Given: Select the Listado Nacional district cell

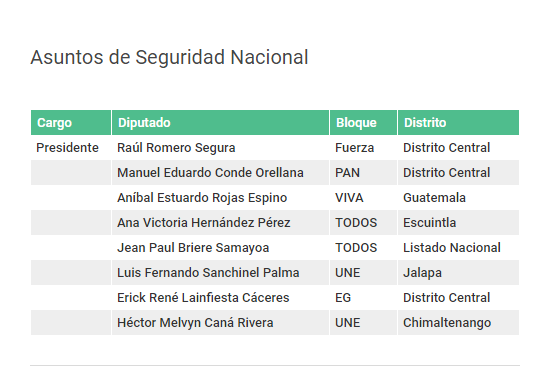Looking at the screenshot, I should (452, 248).
